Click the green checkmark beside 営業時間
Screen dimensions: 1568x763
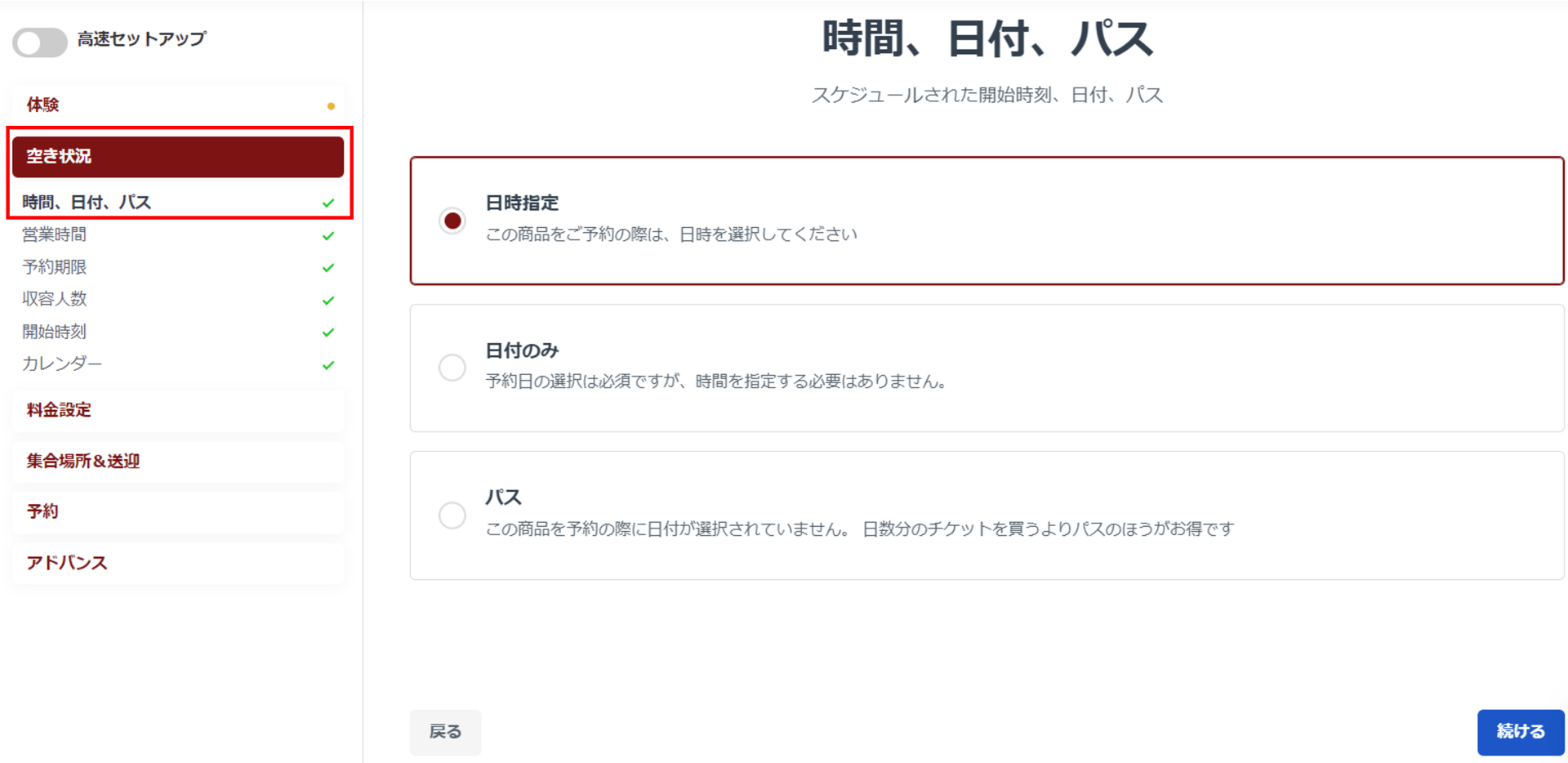point(328,236)
